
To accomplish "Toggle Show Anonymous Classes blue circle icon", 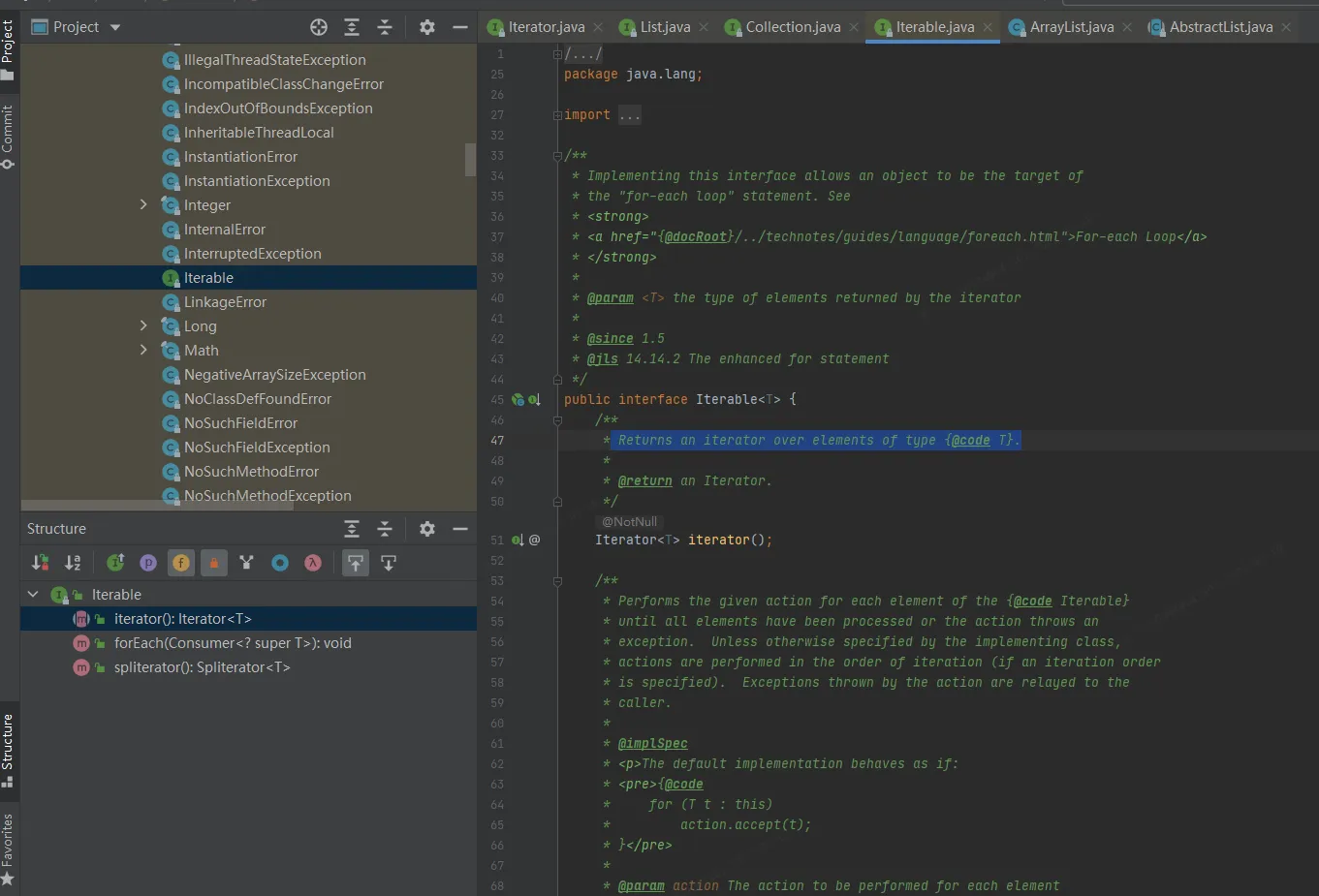I will click(x=280, y=563).
